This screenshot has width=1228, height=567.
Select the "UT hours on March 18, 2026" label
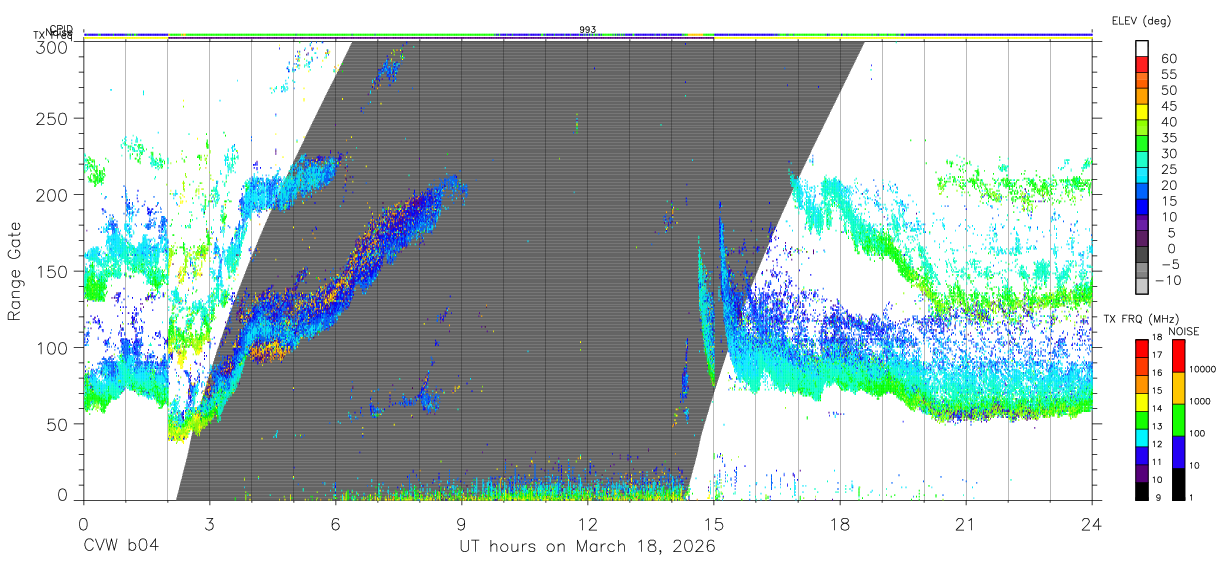tap(587, 547)
